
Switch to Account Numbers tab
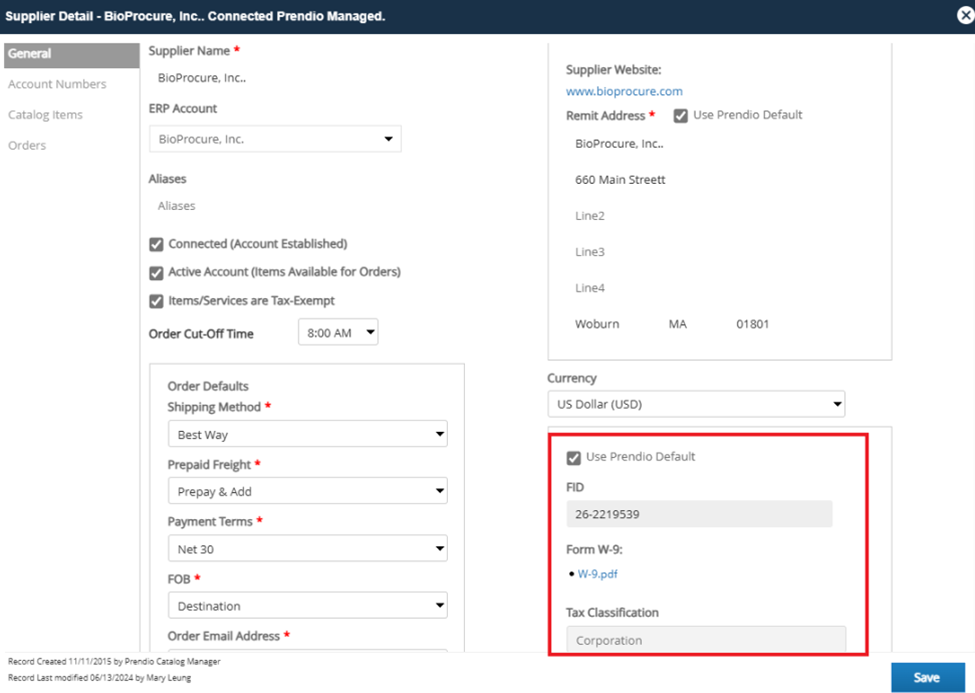click(57, 84)
